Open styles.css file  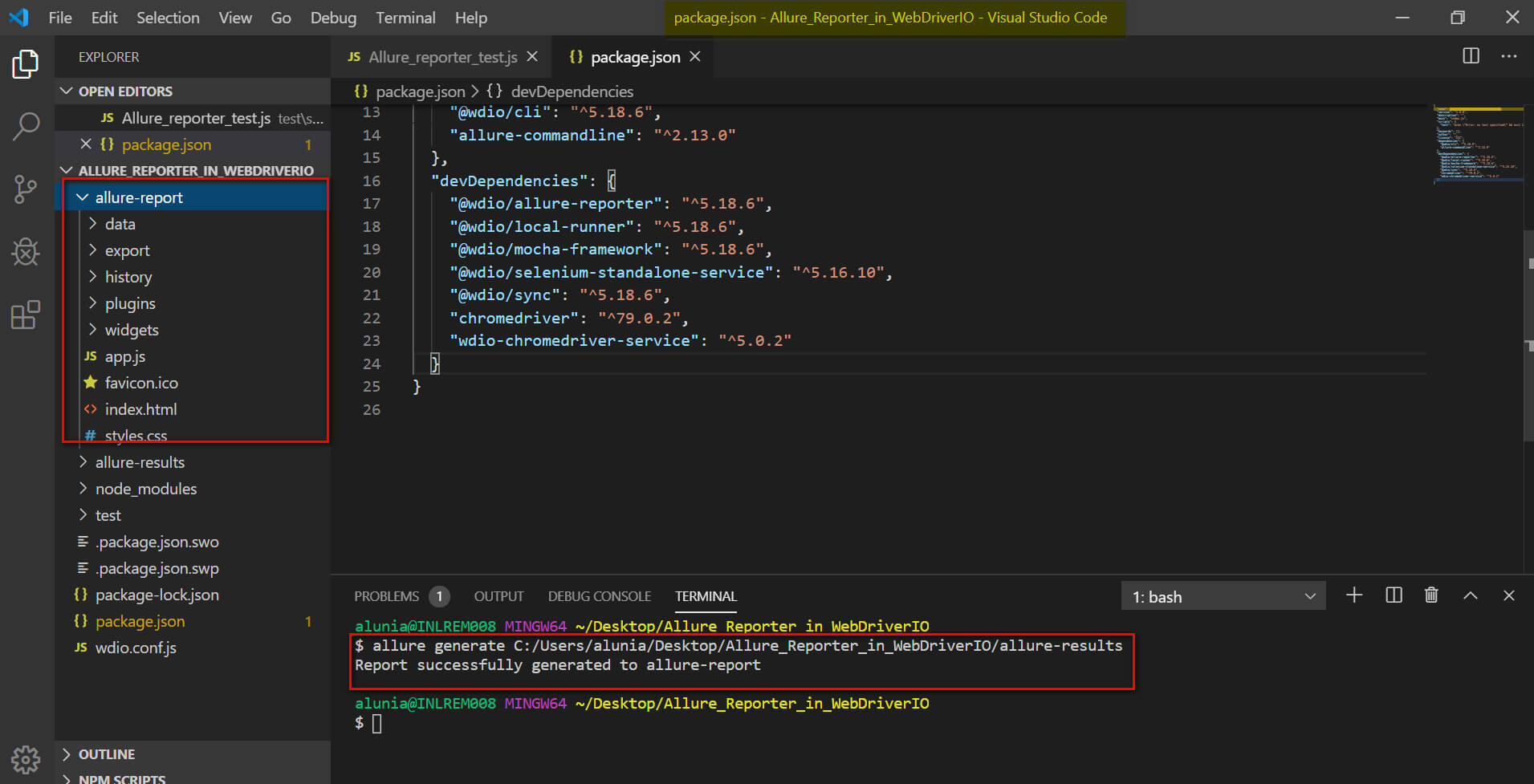(x=136, y=436)
